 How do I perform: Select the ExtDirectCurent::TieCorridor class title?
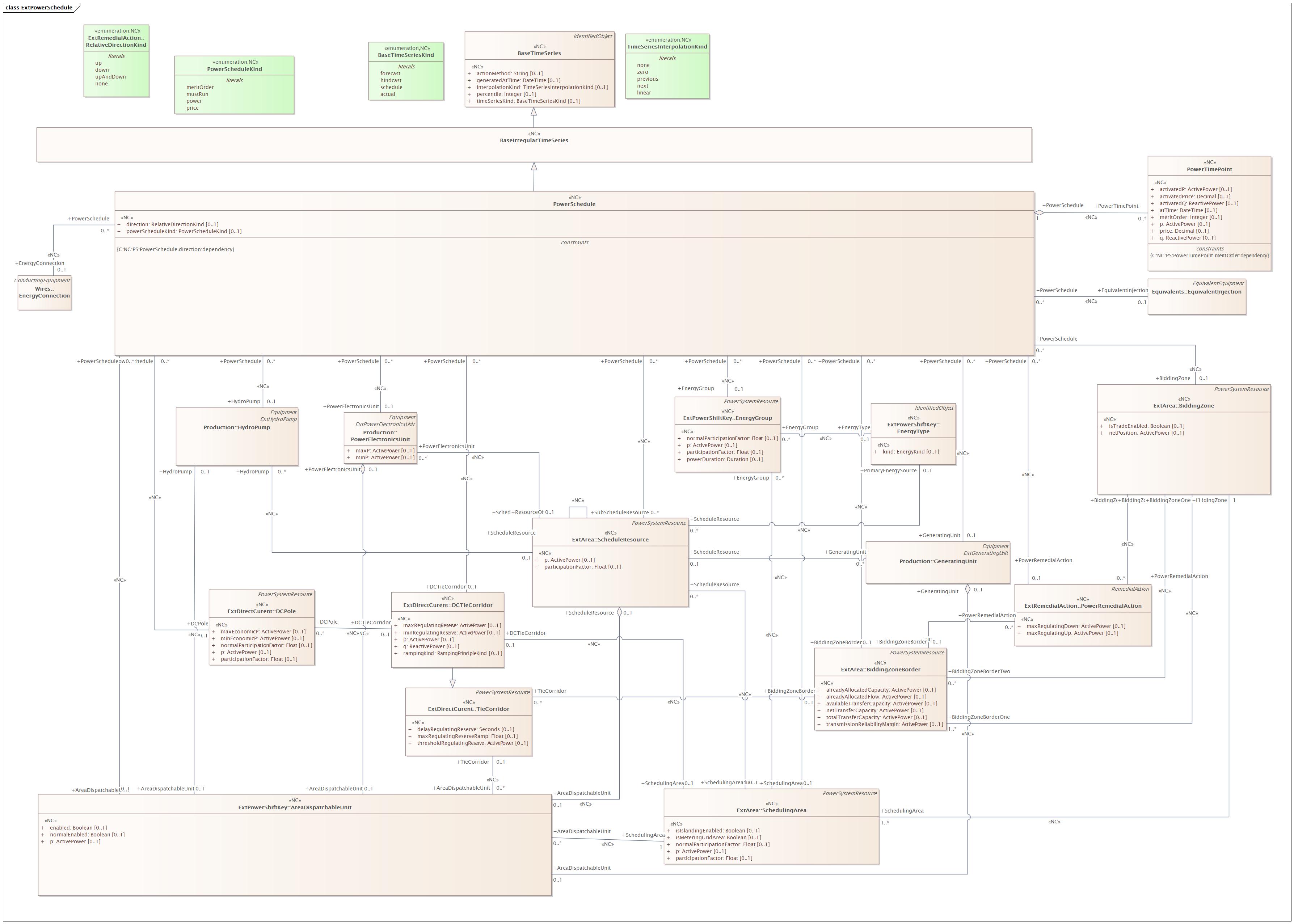(x=468, y=709)
